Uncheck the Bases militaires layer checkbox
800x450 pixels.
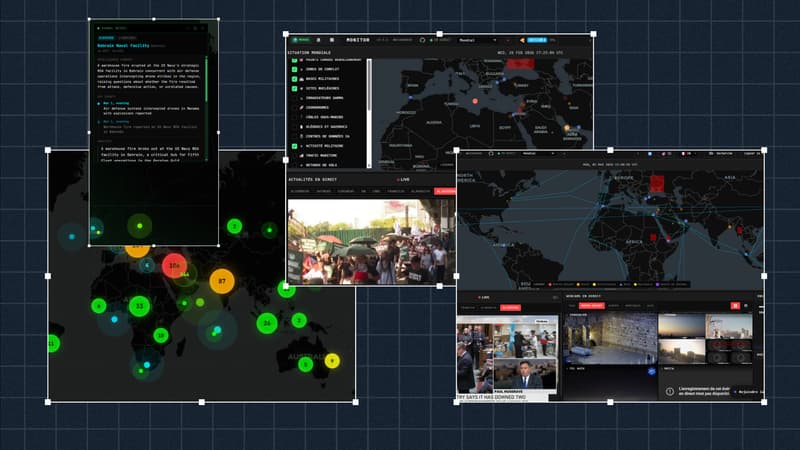point(294,79)
